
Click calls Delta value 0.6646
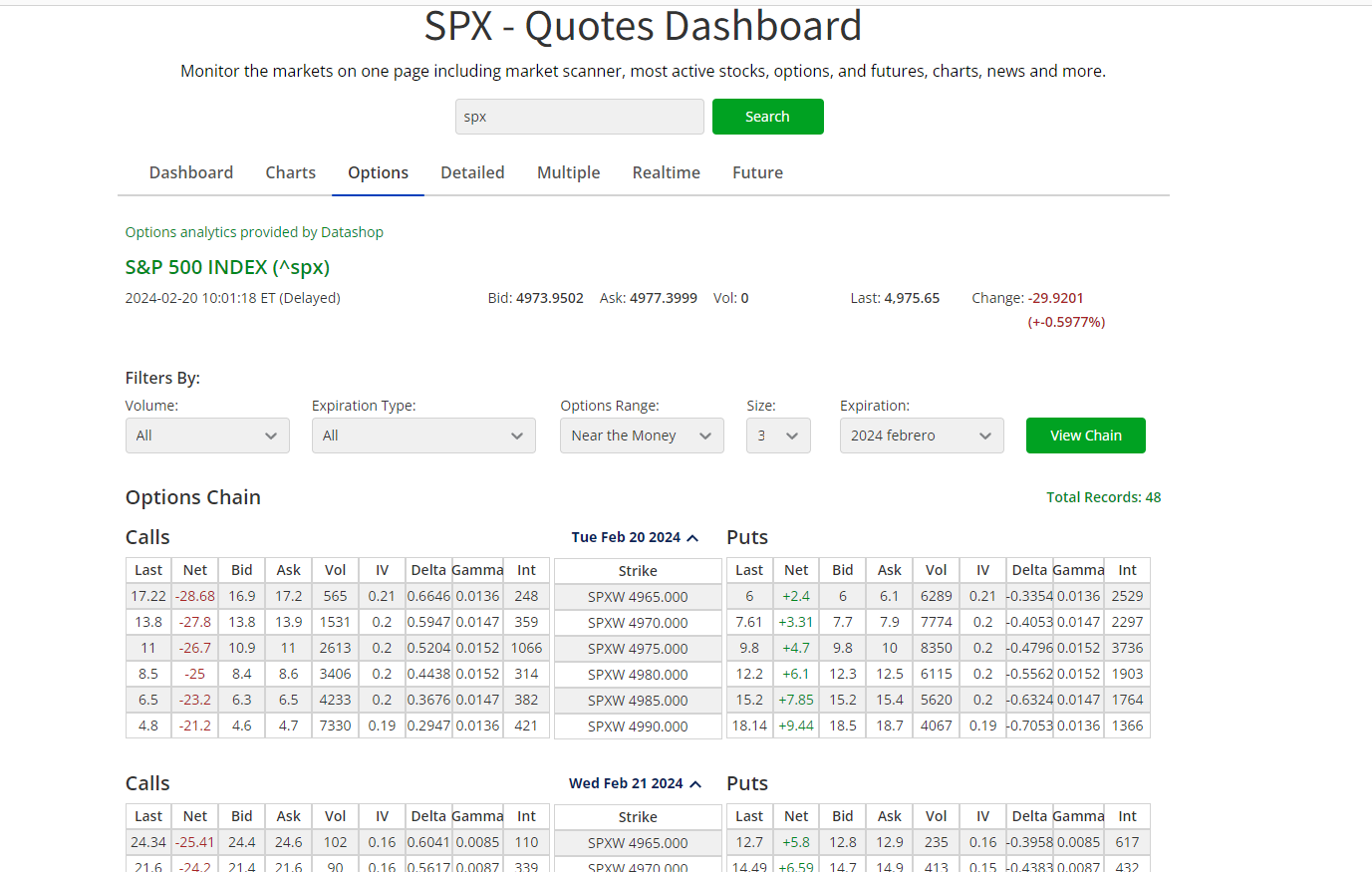coord(428,596)
